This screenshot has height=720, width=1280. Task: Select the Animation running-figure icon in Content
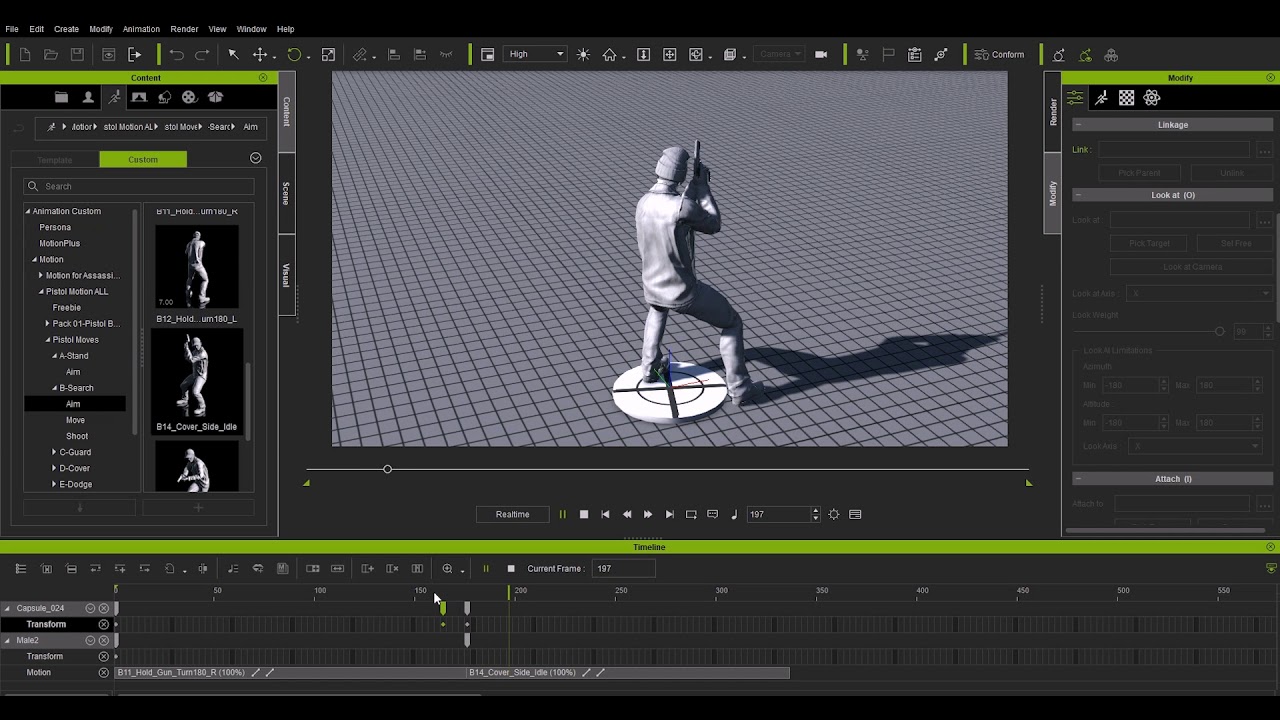(x=114, y=97)
